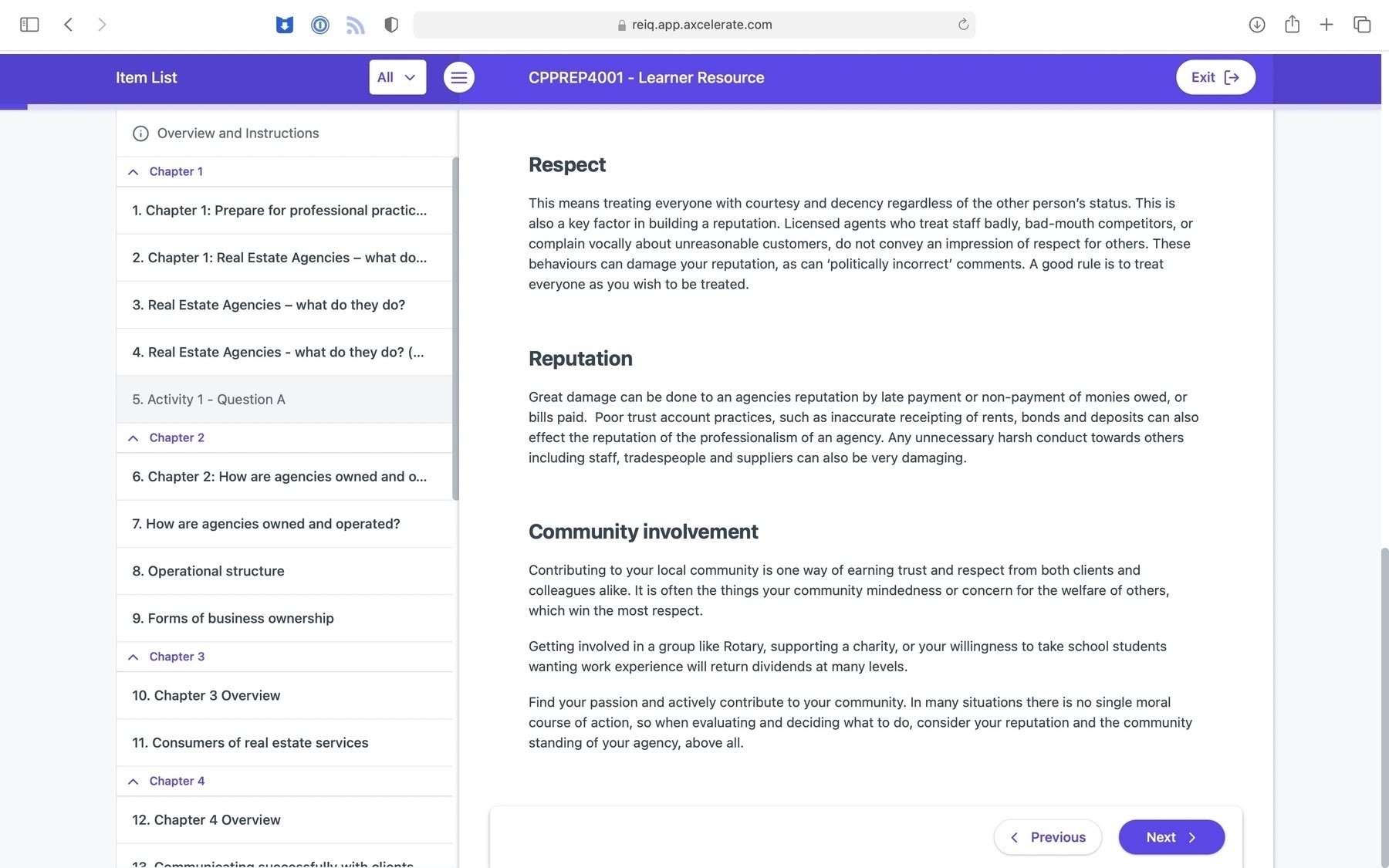Open the Bitwarden shield extension icon

point(284,25)
